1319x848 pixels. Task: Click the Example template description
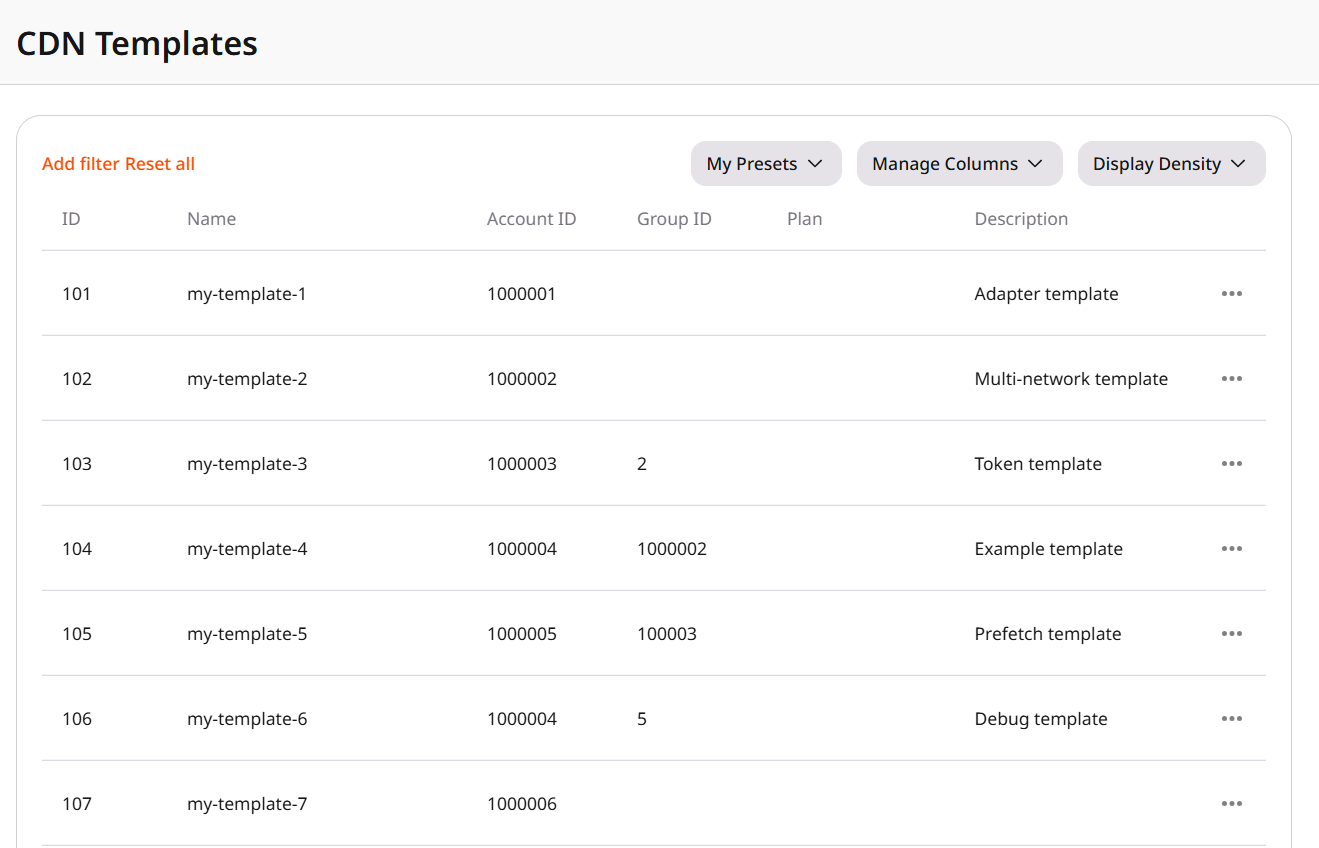coord(1048,549)
